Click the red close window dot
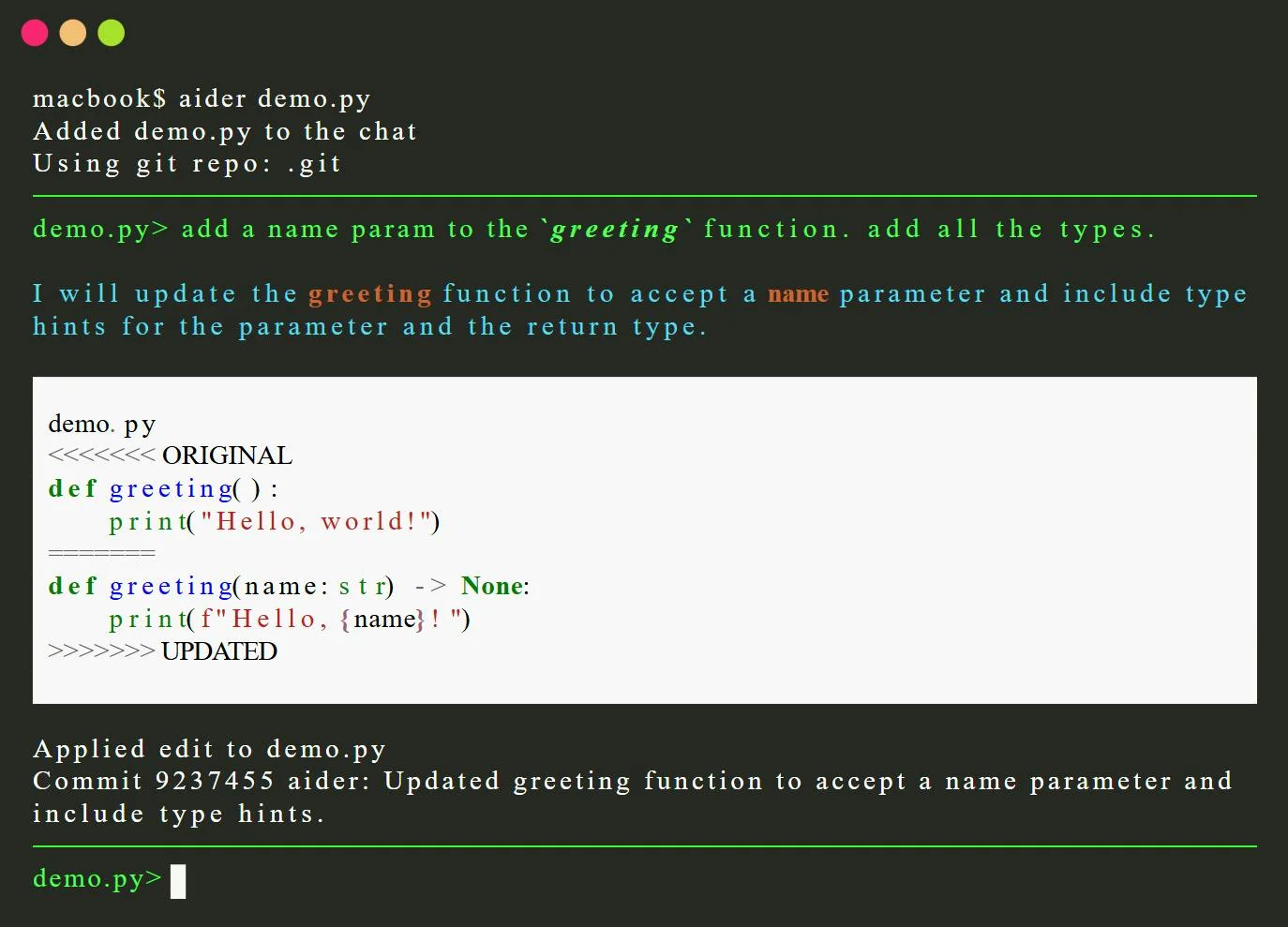1288x927 pixels. [35, 33]
